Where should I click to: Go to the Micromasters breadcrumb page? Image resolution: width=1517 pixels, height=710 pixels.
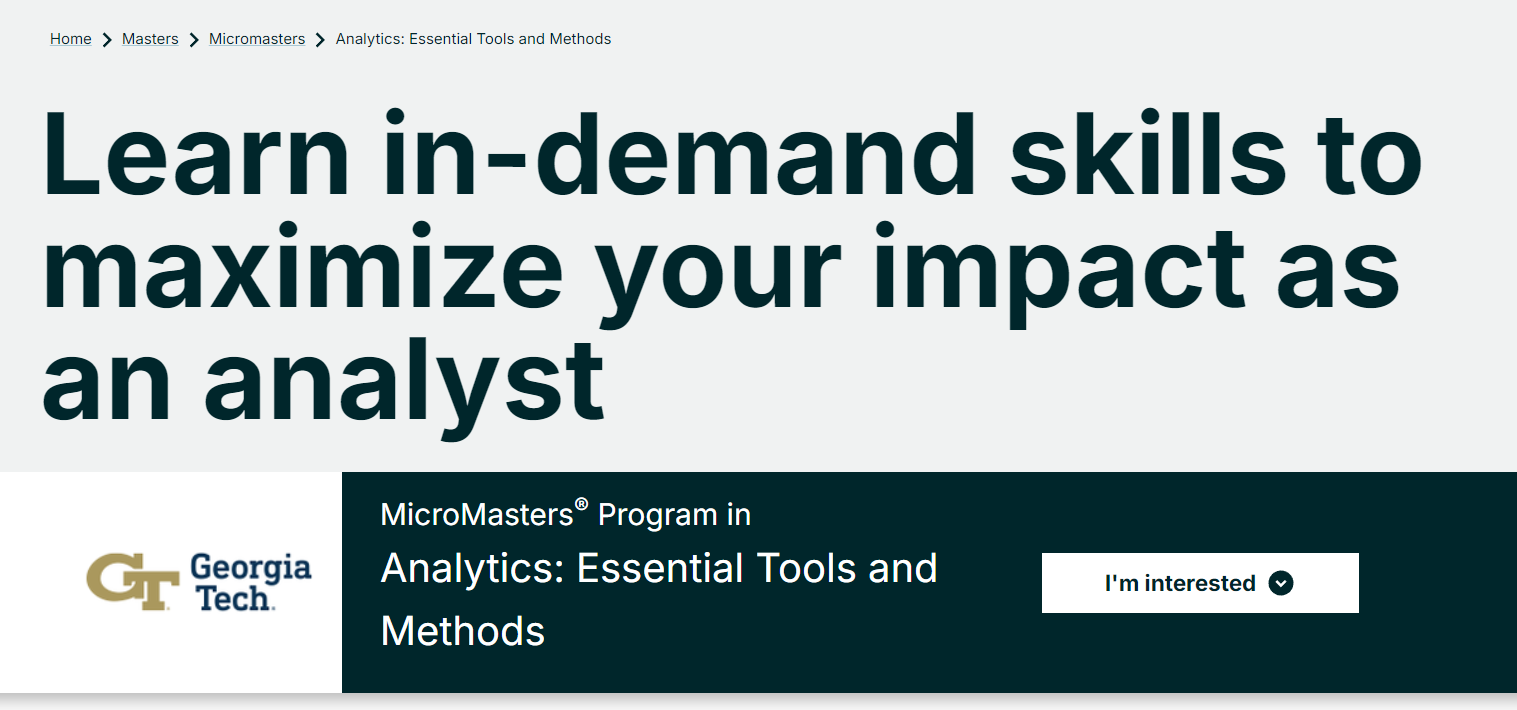point(256,38)
